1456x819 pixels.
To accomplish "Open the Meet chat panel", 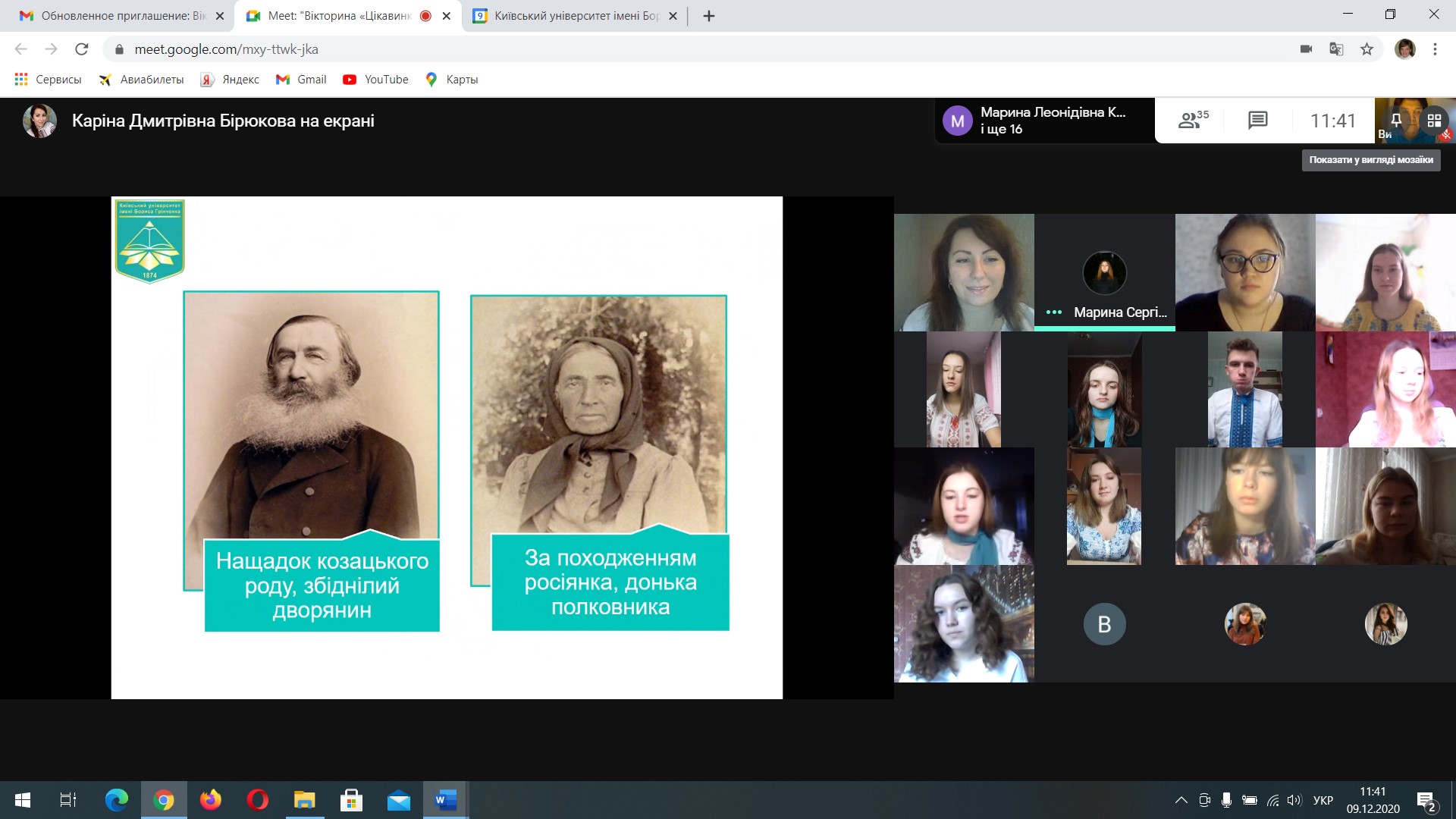I will [1257, 121].
